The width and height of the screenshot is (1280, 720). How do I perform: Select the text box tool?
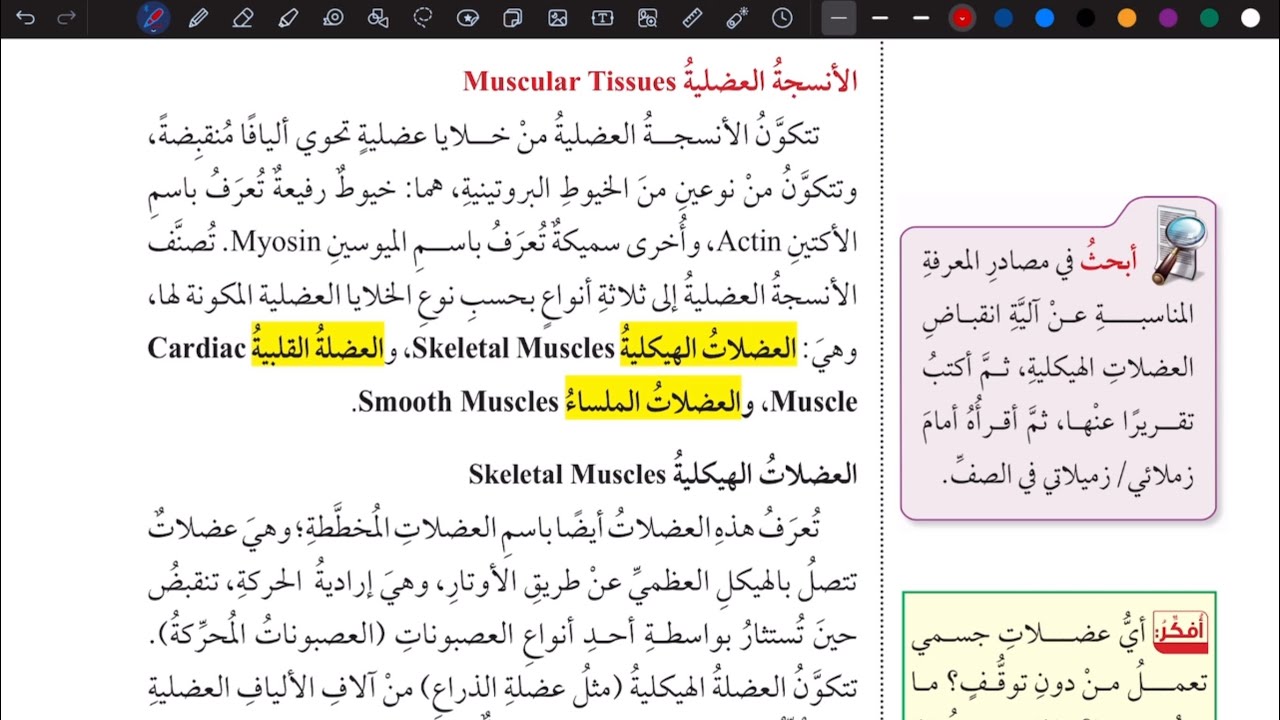(602, 18)
